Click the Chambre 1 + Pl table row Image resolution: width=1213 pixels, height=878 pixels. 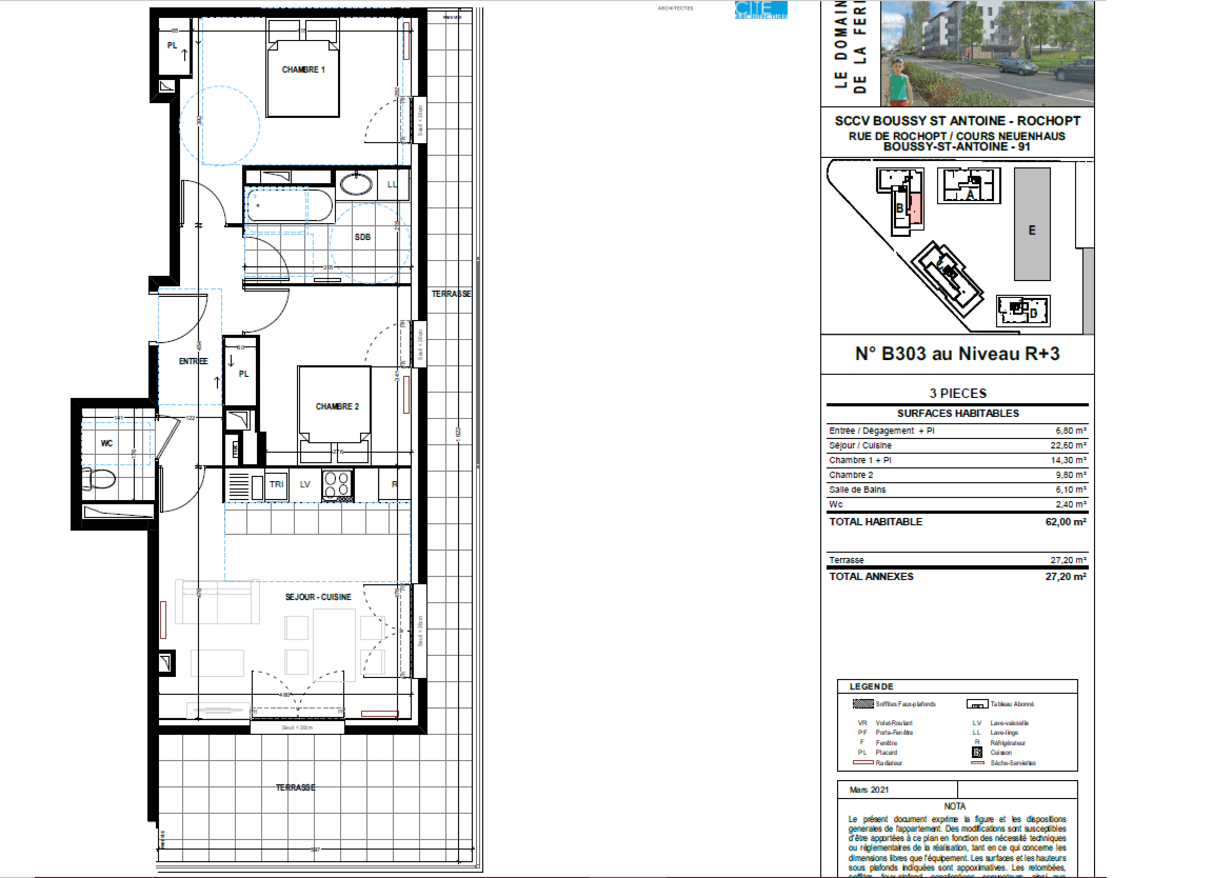pos(958,460)
